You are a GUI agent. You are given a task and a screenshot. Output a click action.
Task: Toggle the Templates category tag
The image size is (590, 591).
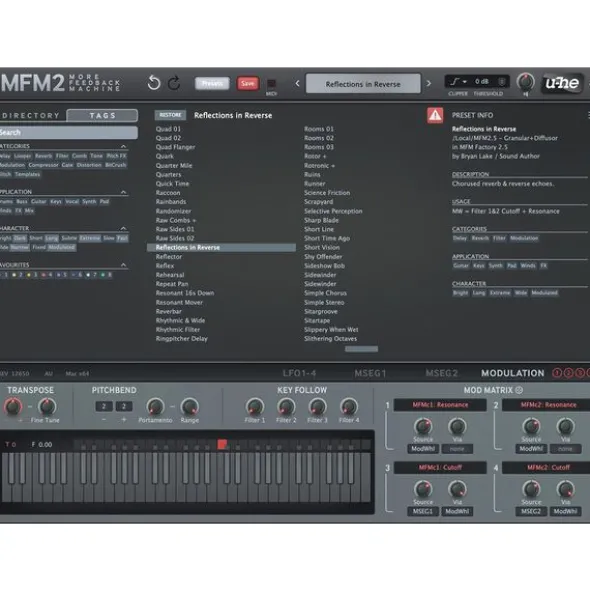coord(27,174)
